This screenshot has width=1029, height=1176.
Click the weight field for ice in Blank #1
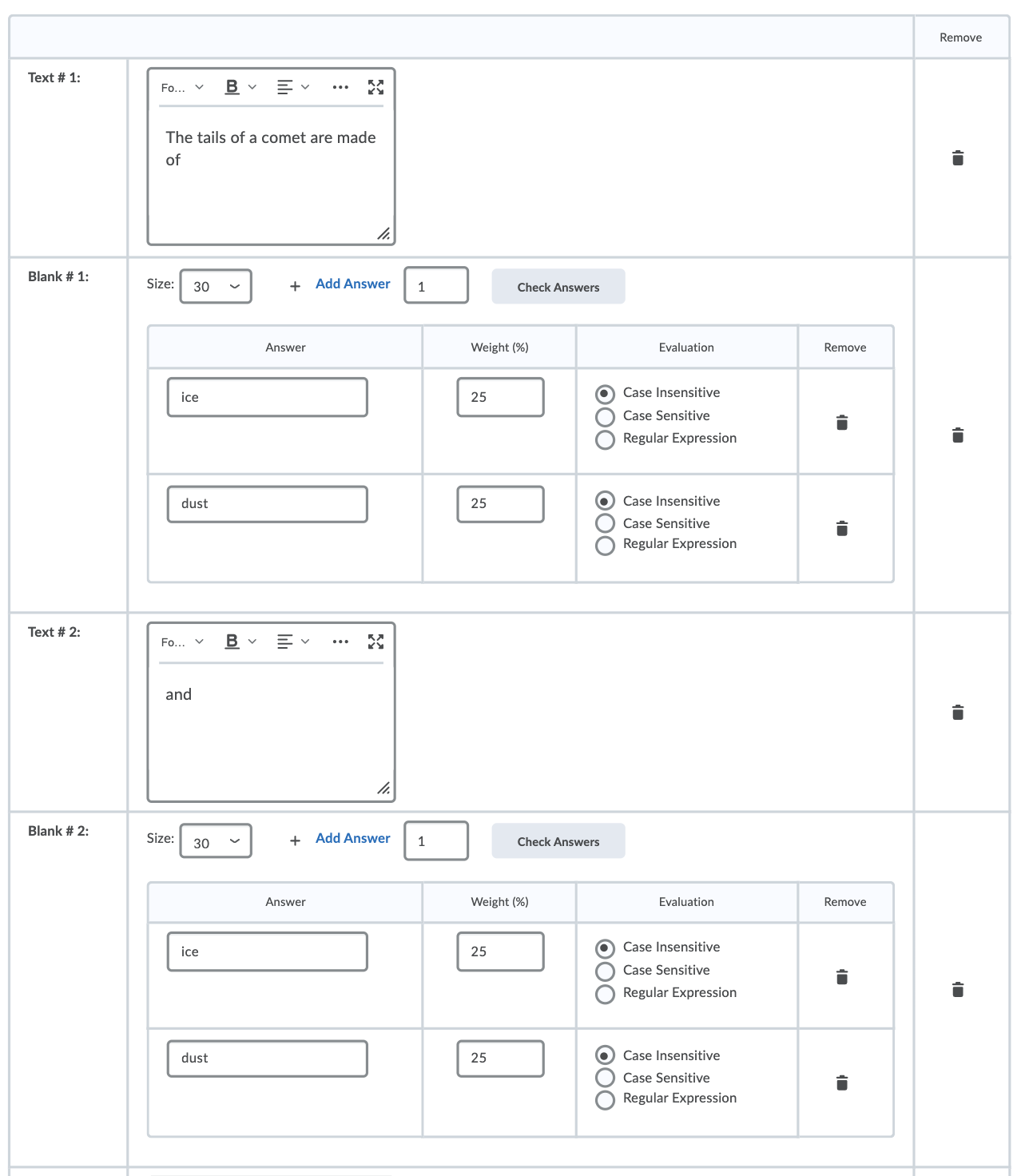(500, 397)
